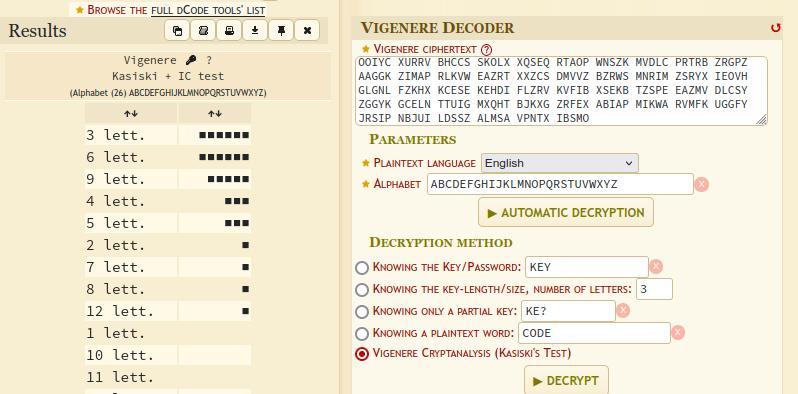Screen dimensions: 798x394
Task: Click the partial key field KE?
Action: pos(567,311)
